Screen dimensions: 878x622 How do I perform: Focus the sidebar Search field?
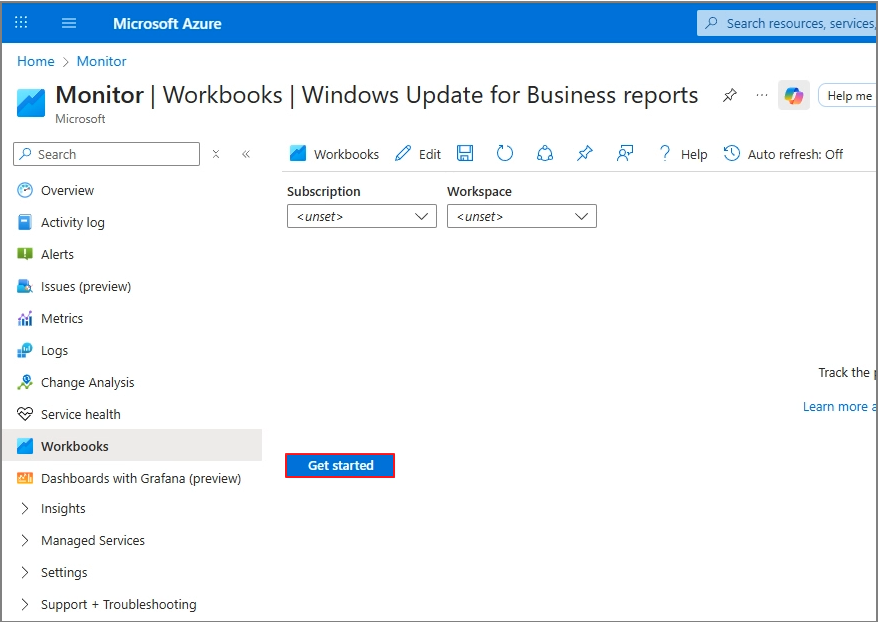click(x=106, y=154)
